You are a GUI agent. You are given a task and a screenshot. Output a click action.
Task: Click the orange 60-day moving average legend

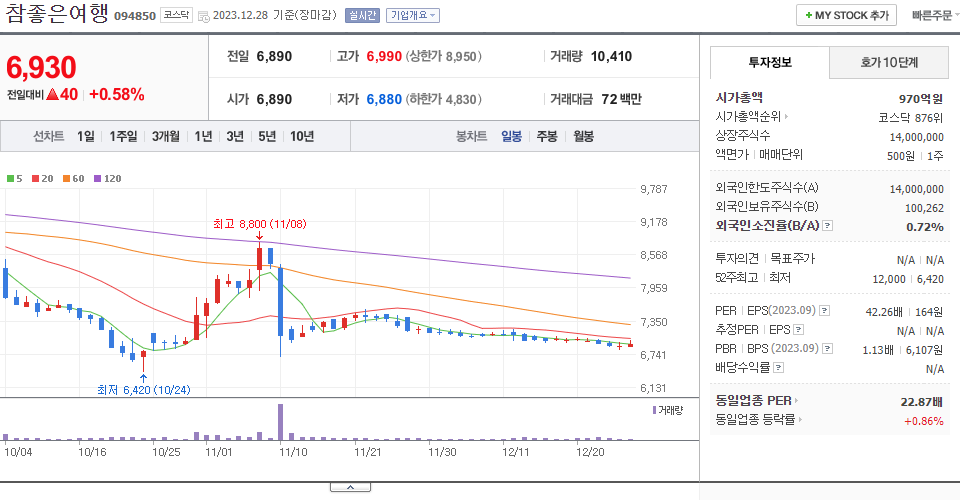pyautogui.click(x=73, y=179)
